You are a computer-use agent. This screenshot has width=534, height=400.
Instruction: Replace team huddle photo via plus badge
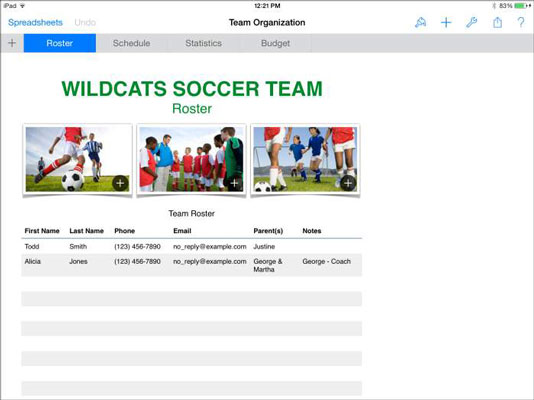click(x=234, y=183)
